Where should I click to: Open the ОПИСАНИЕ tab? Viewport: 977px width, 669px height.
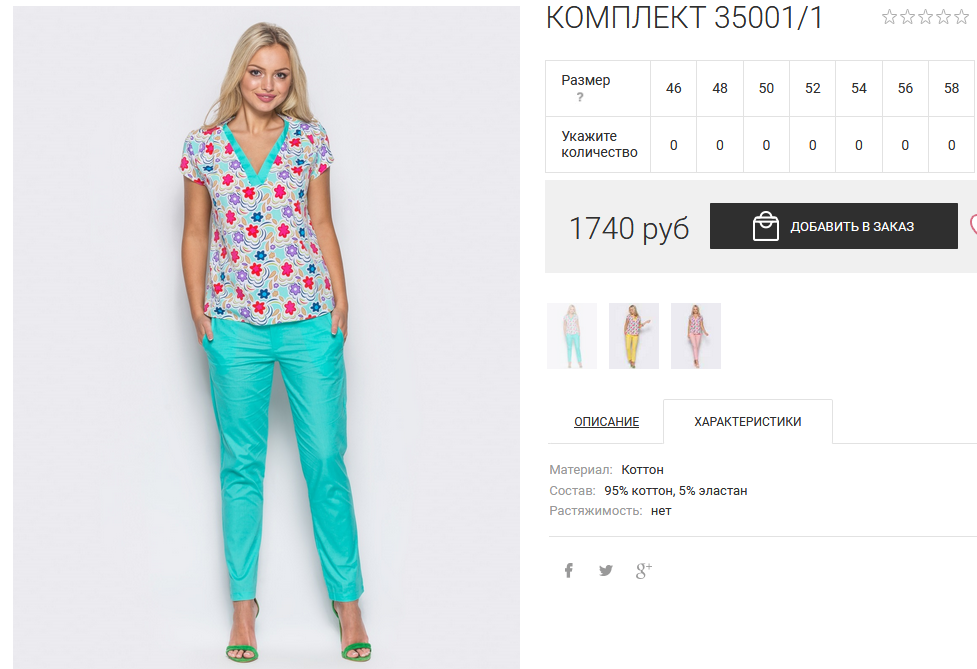click(606, 422)
